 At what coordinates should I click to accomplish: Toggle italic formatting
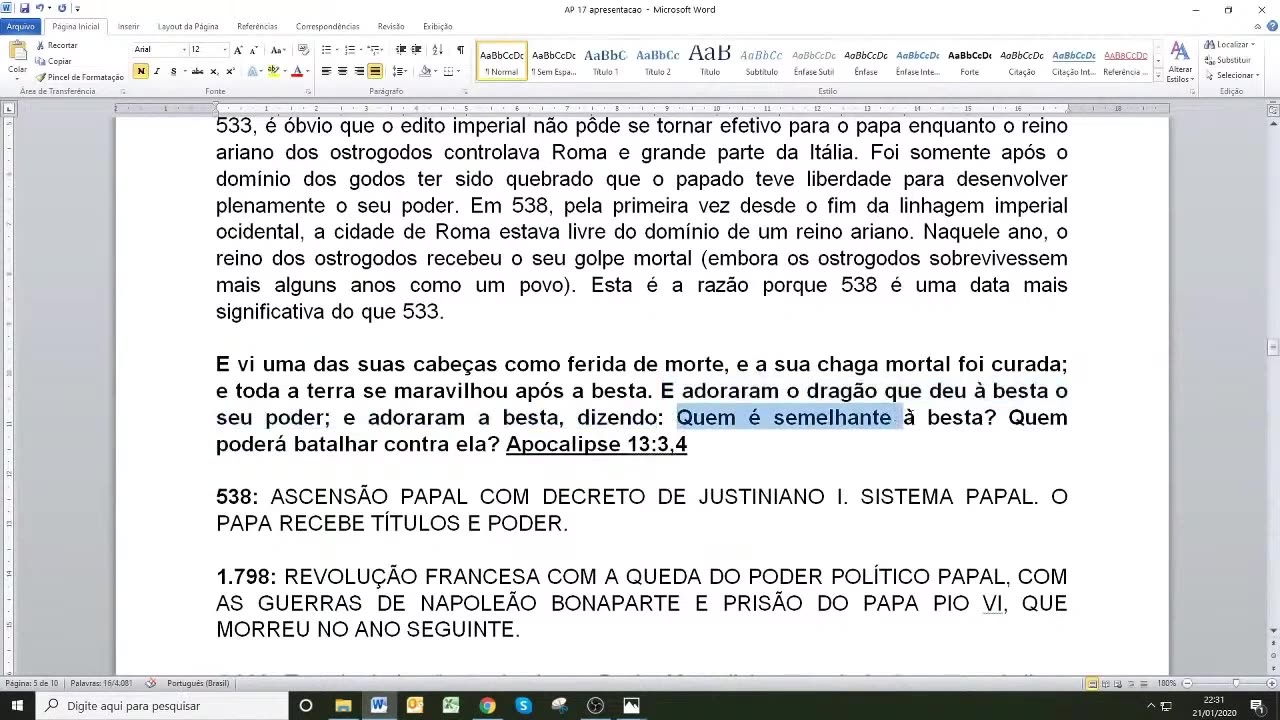tap(157, 71)
